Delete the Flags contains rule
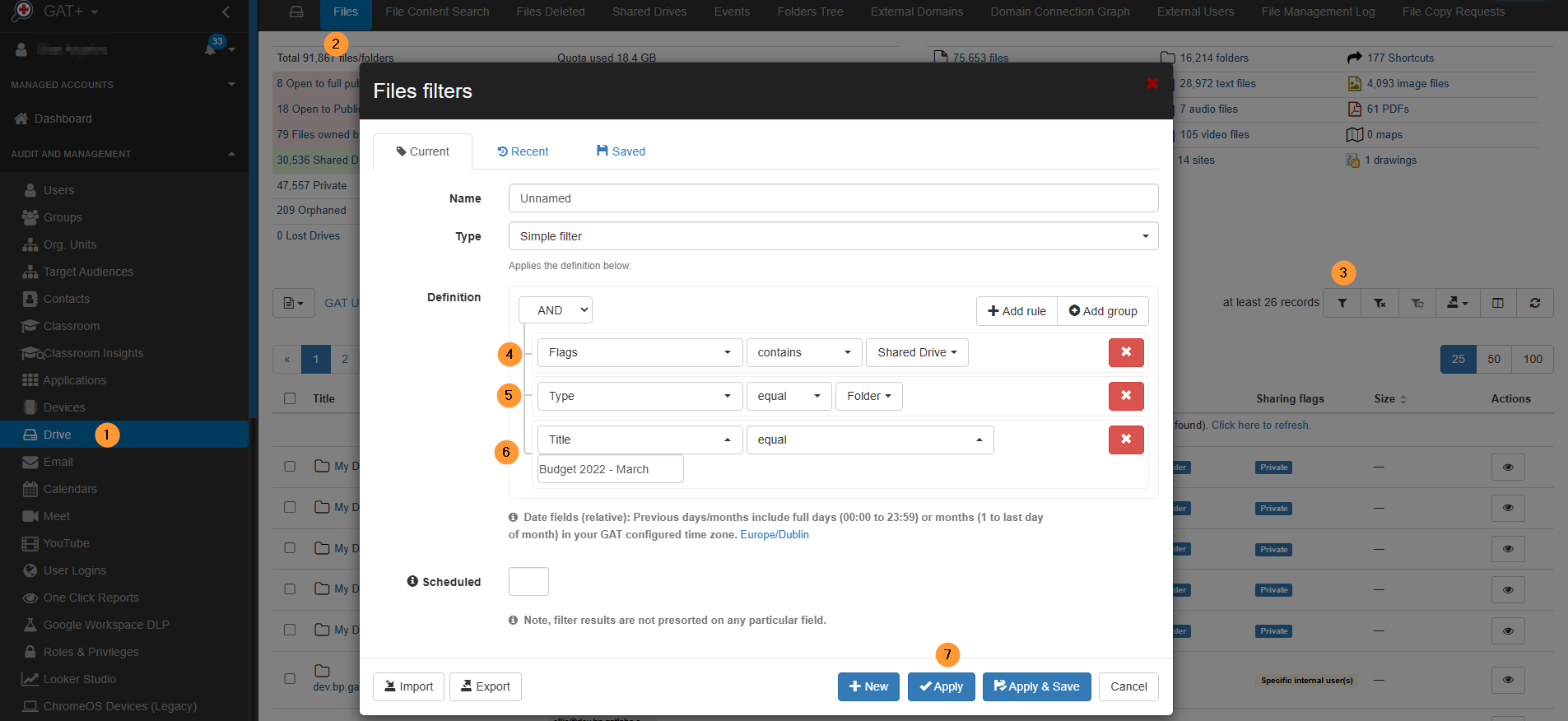Viewport: 1568px width, 721px height. [x=1125, y=352]
